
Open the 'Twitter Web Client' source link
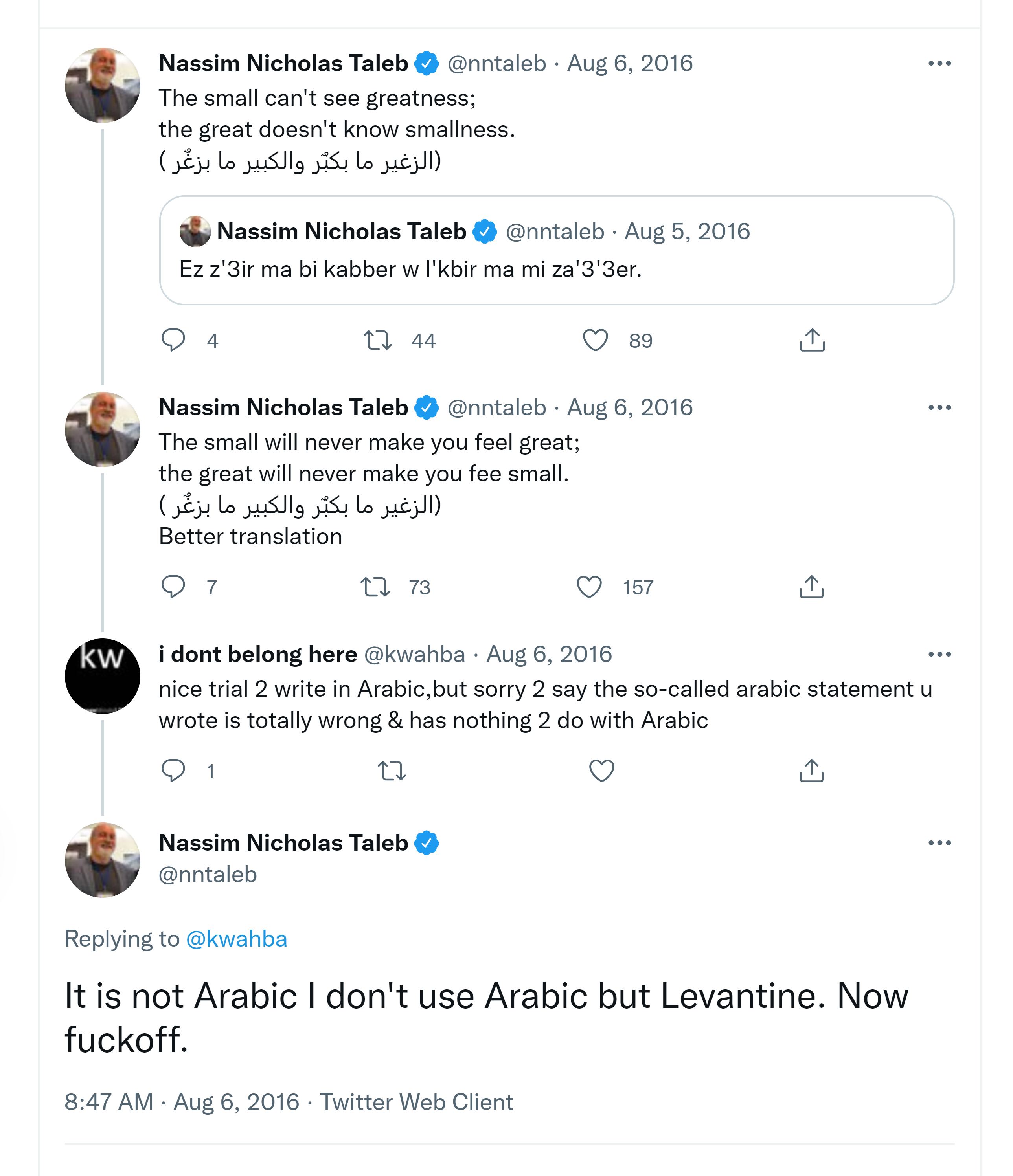point(416,1102)
